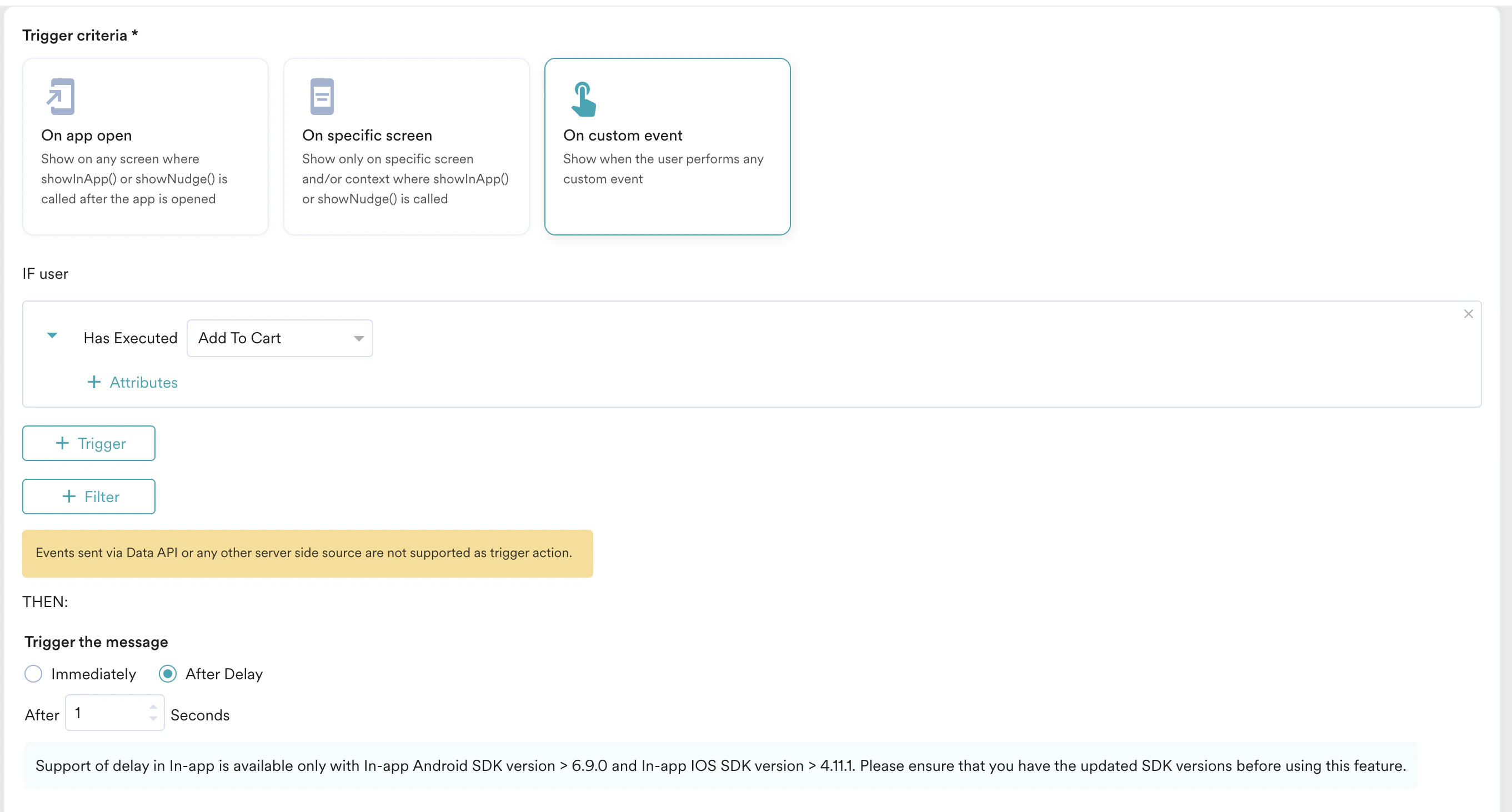
Task: Select the After Delay radio button
Action: click(168, 674)
